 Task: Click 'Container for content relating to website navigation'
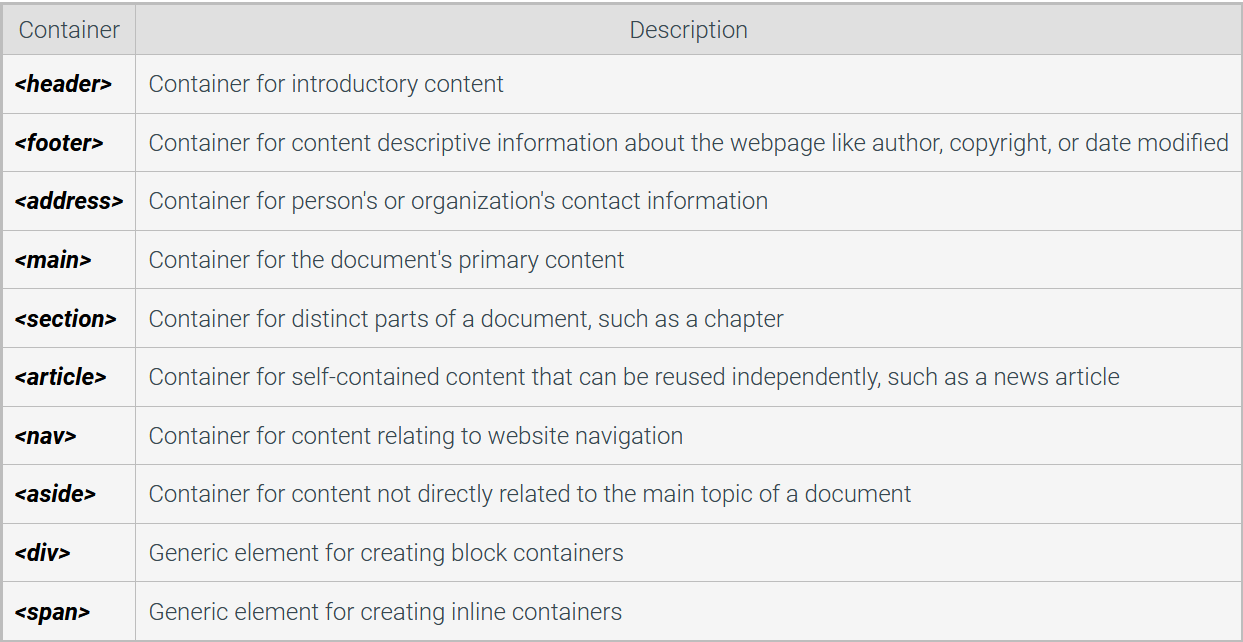416,436
